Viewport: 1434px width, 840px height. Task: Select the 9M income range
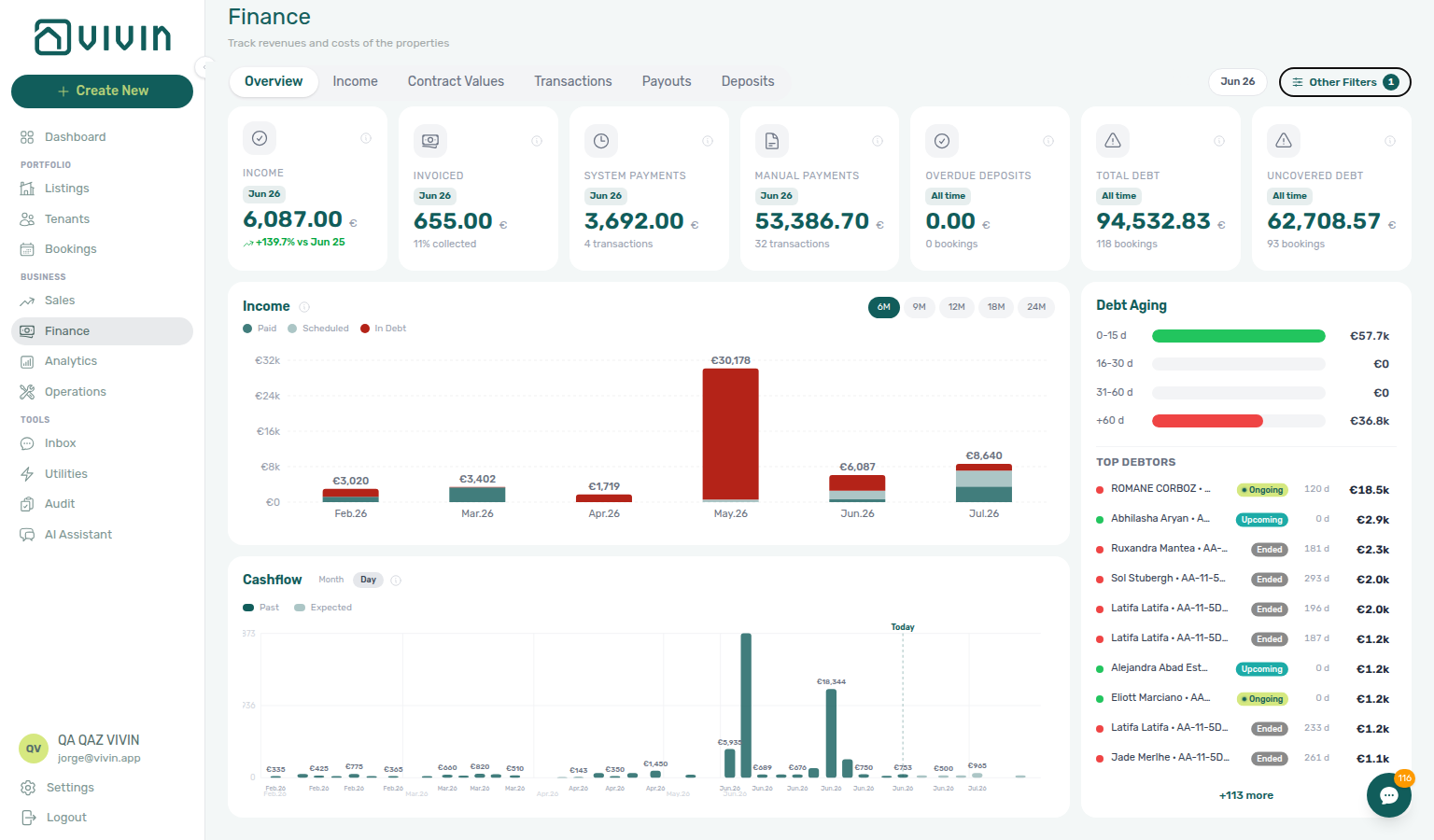click(x=920, y=307)
